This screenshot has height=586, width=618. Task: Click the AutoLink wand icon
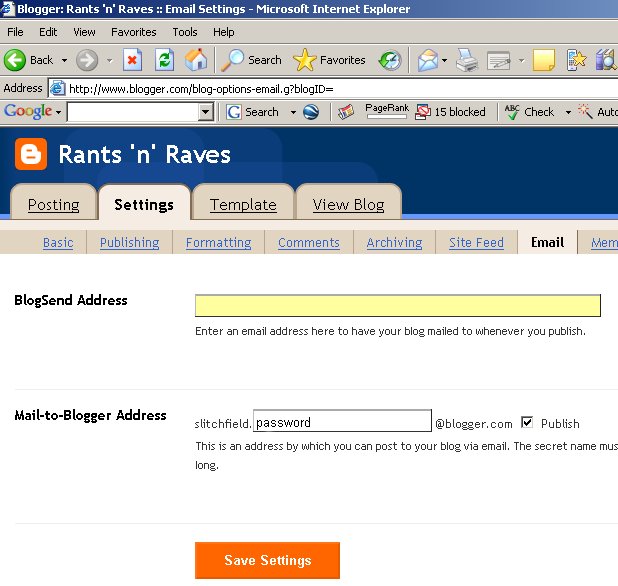click(x=585, y=111)
